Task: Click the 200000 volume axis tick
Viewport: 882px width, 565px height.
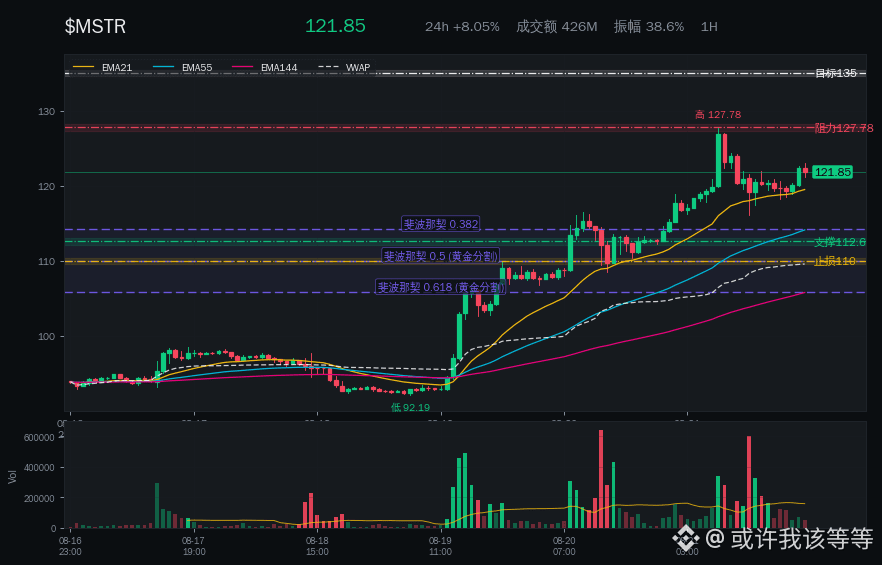Action: pyautogui.click(x=39, y=499)
